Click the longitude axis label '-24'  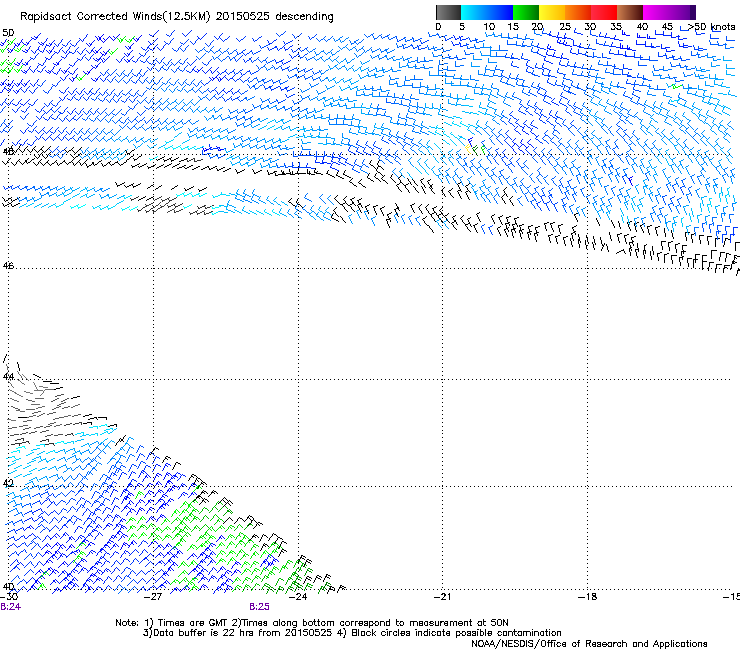[x=298, y=597]
